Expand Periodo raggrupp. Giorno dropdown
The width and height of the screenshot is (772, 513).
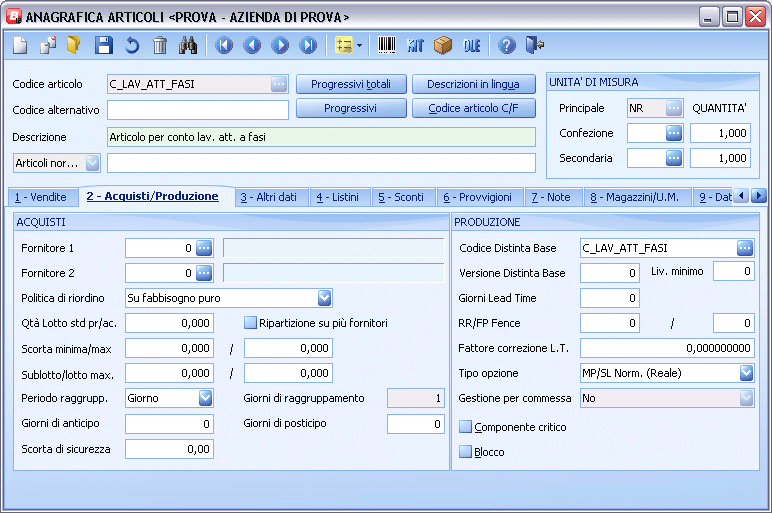click(205, 398)
